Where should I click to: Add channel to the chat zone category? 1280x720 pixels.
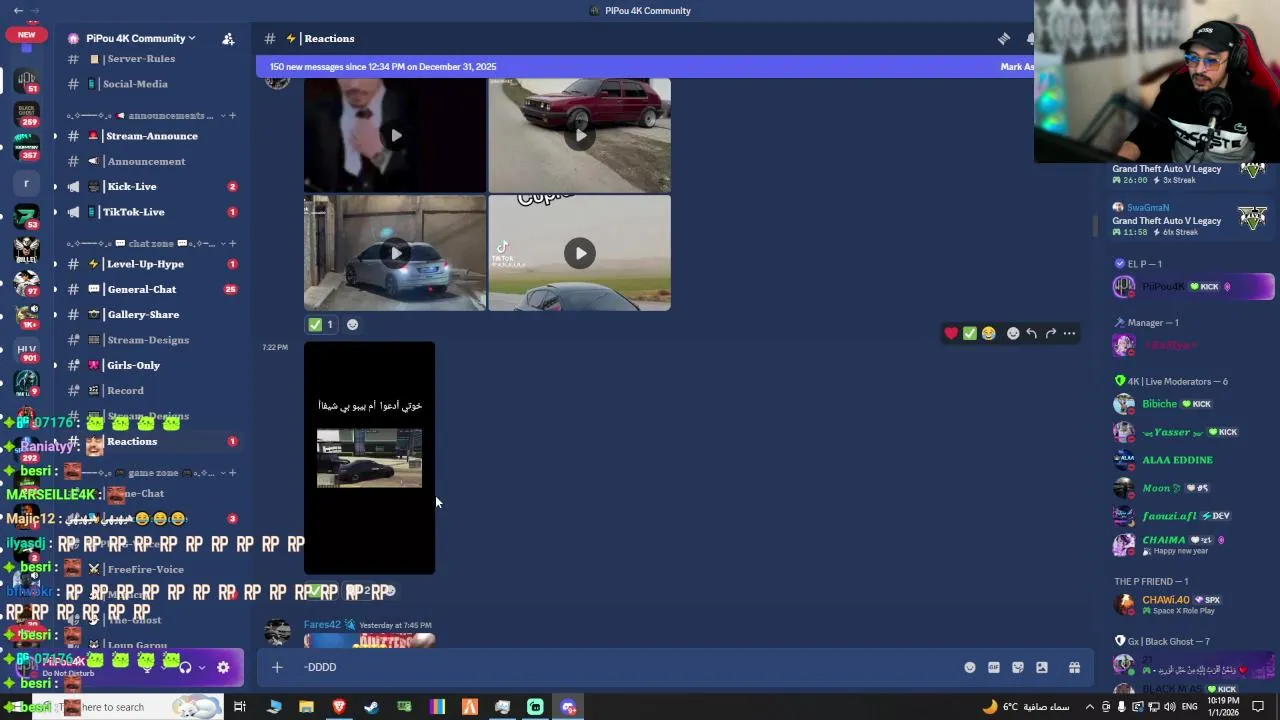(x=233, y=244)
